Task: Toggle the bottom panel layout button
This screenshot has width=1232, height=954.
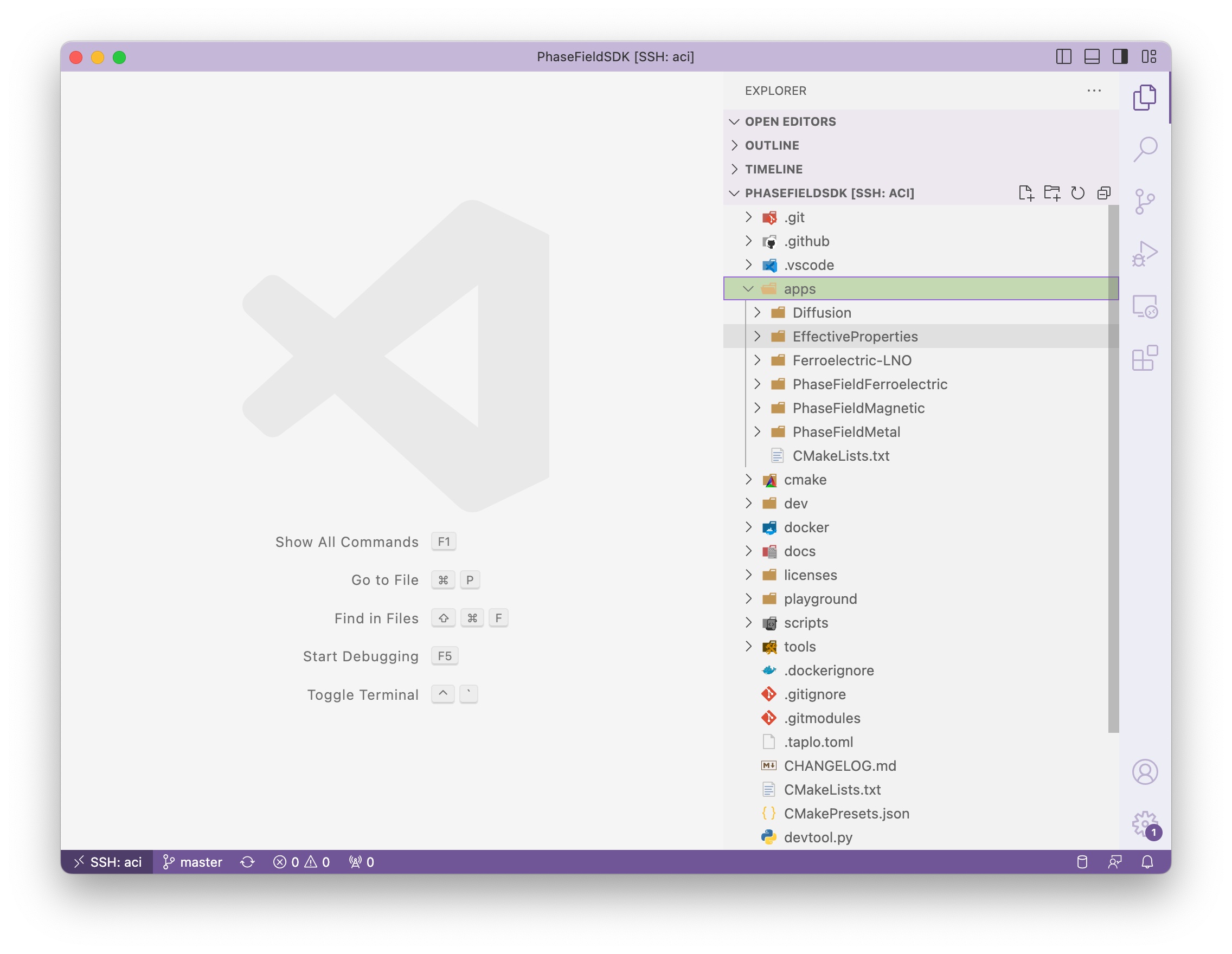Action: click(x=1092, y=56)
